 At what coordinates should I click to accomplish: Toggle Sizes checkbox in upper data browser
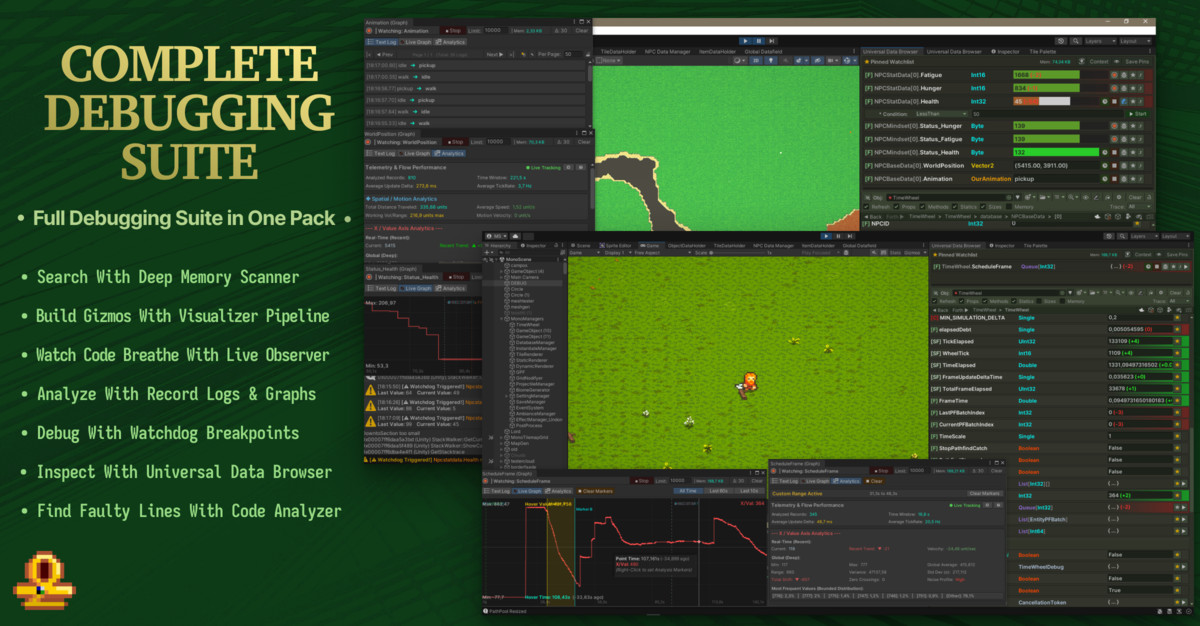[x=983, y=207]
